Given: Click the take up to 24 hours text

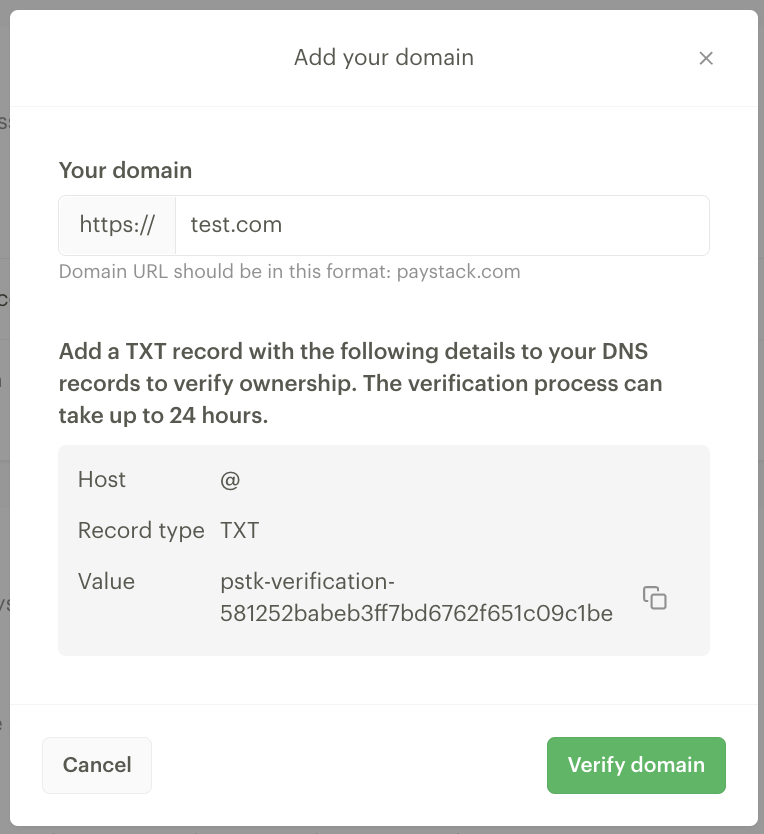Looking at the screenshot, I should (x=163, y=415).
